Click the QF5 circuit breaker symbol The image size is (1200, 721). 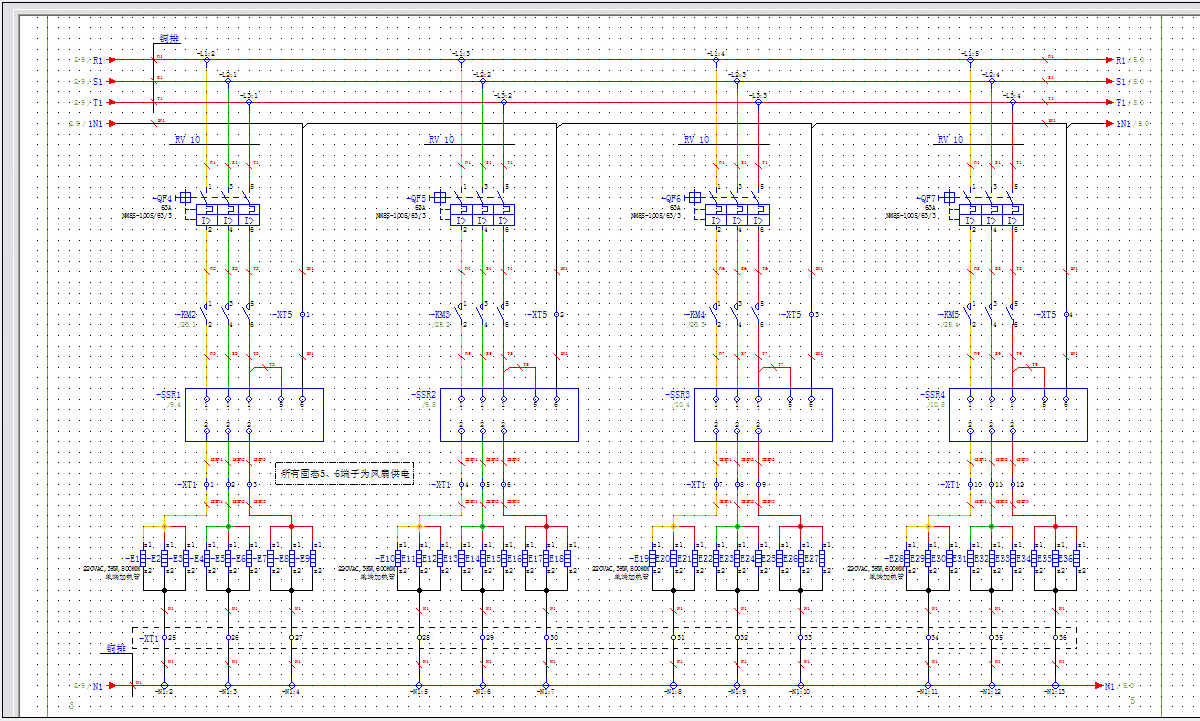coord(482,214)
